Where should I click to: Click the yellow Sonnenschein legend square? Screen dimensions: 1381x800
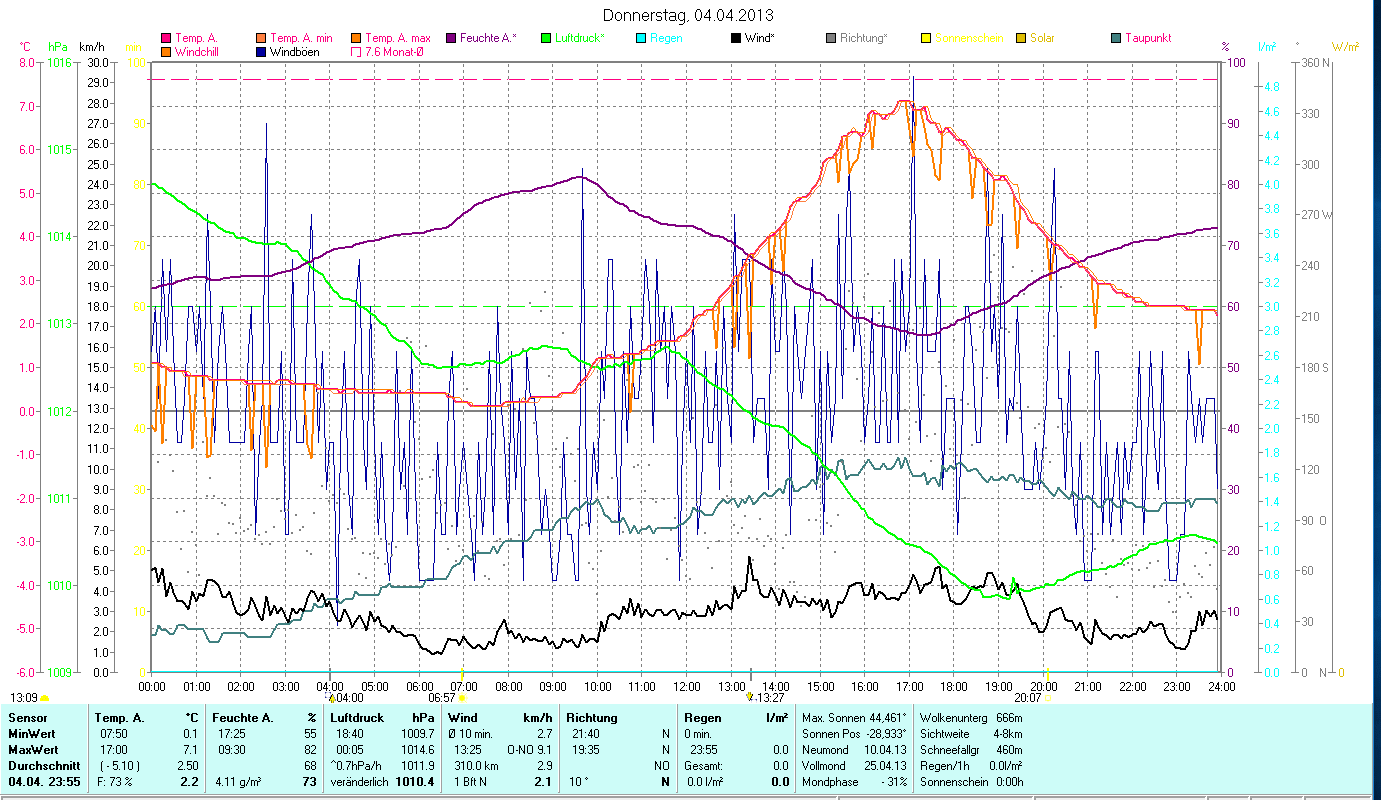(x=926, y=38)
